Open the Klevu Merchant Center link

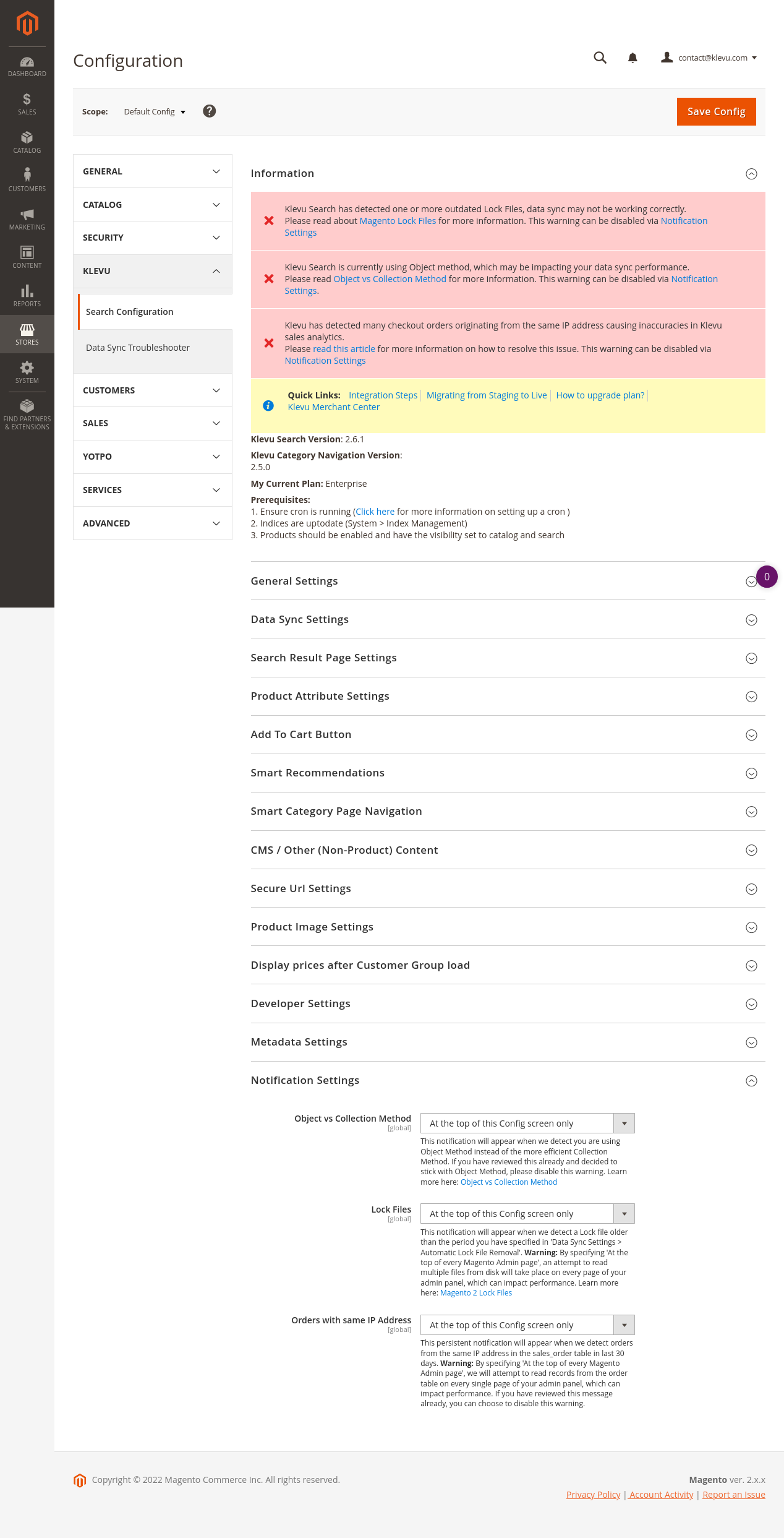pyautogui.click(x=333, y=407)
